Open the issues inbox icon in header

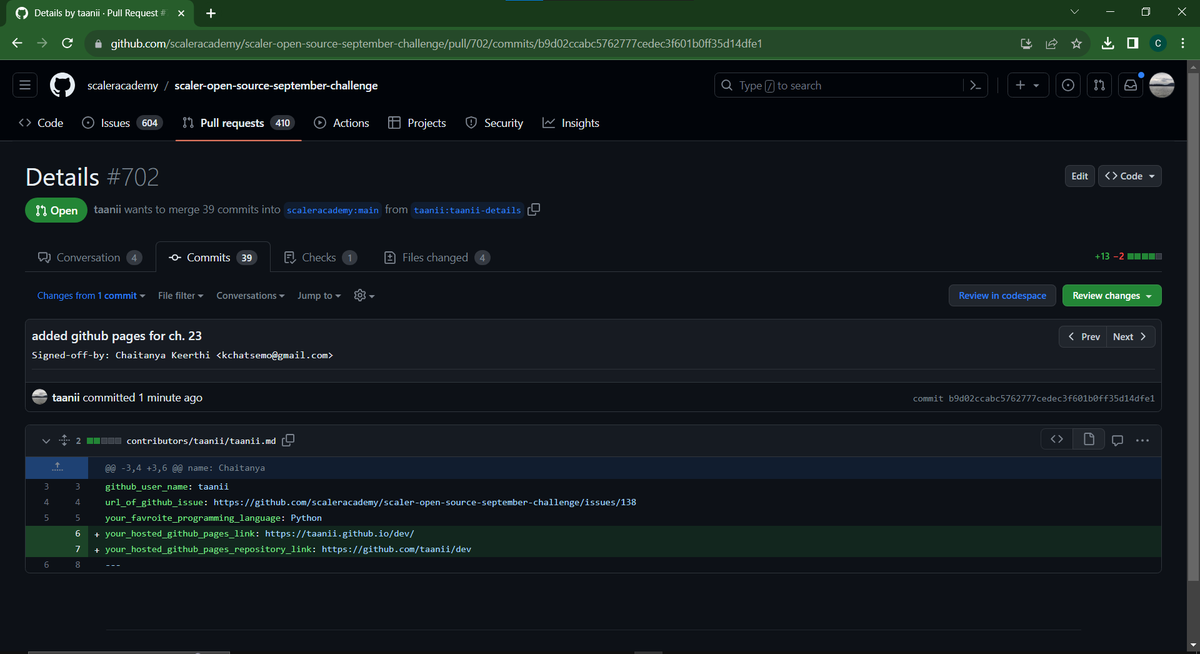click(x=1068, y=86)
